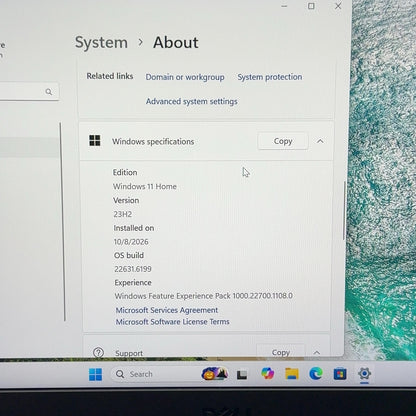Launch File Explorer from the taskbar

click(292, 373)
